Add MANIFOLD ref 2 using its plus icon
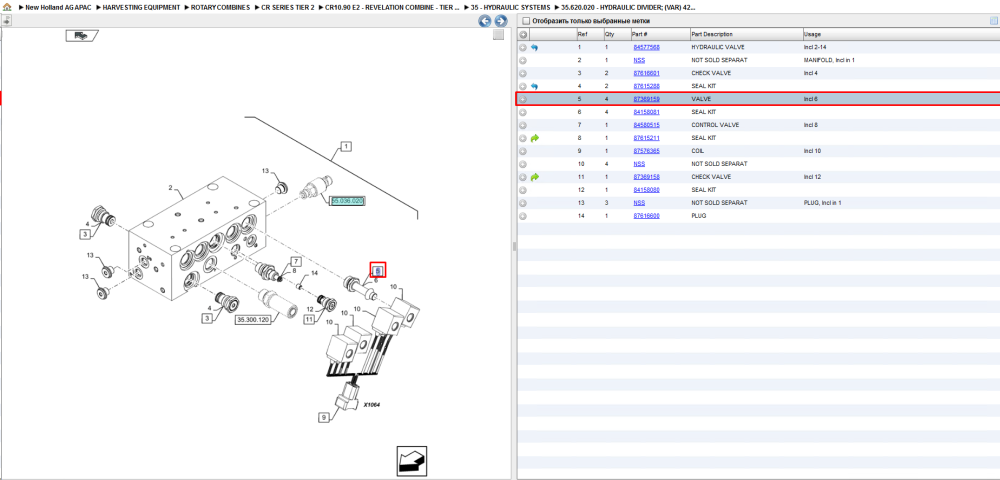Viewport: 1000px width, 480px height. [523, 60]
